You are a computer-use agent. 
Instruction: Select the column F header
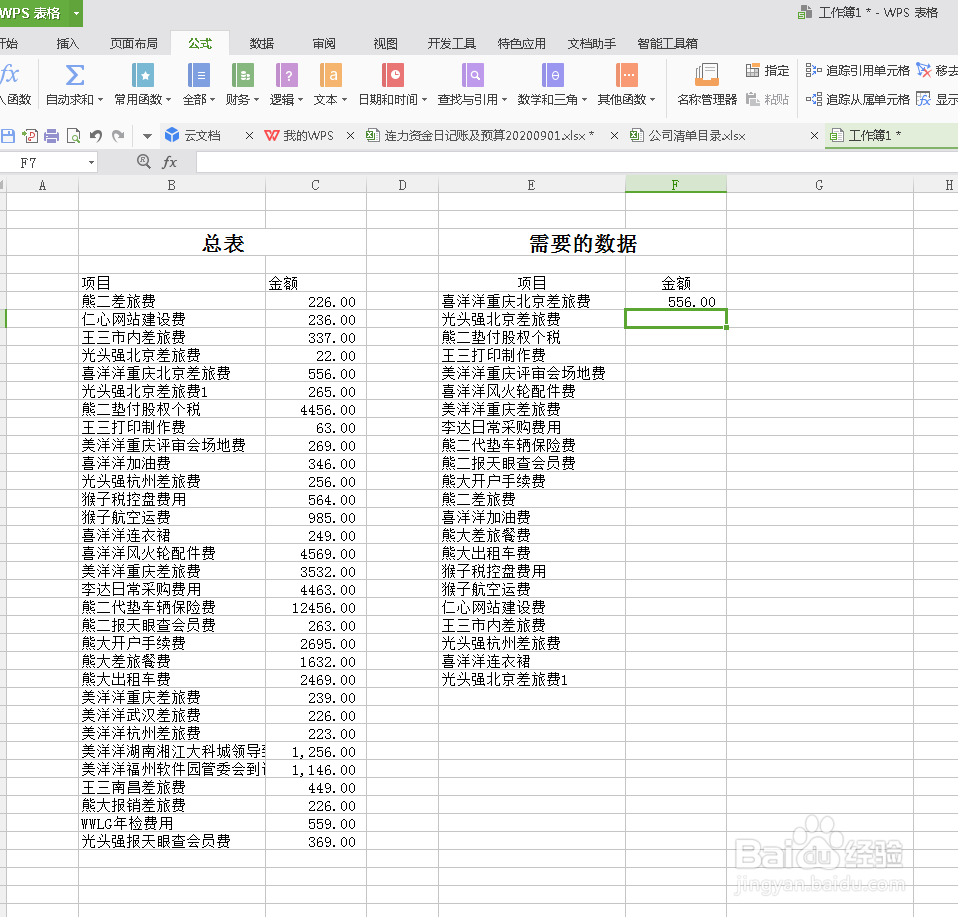pos(676,184)
